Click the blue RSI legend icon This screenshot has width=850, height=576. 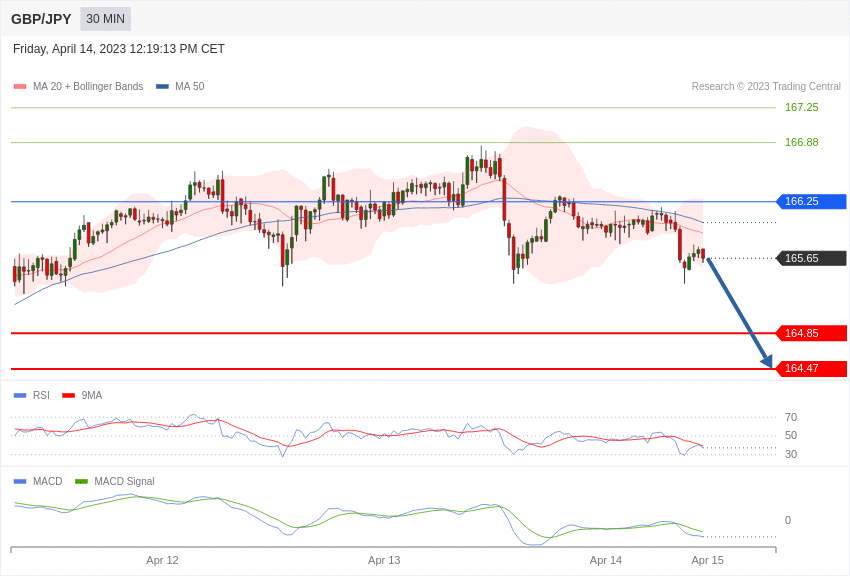[20, 396]
